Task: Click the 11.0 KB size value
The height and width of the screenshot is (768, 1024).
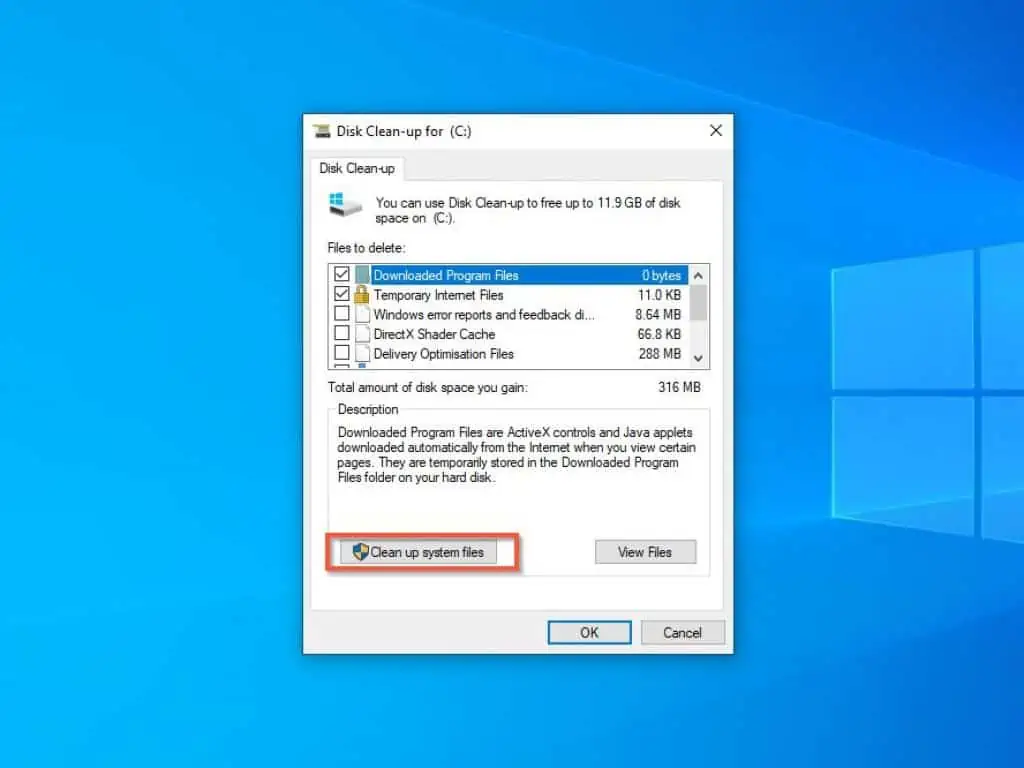Action: (x=660, y=295)
